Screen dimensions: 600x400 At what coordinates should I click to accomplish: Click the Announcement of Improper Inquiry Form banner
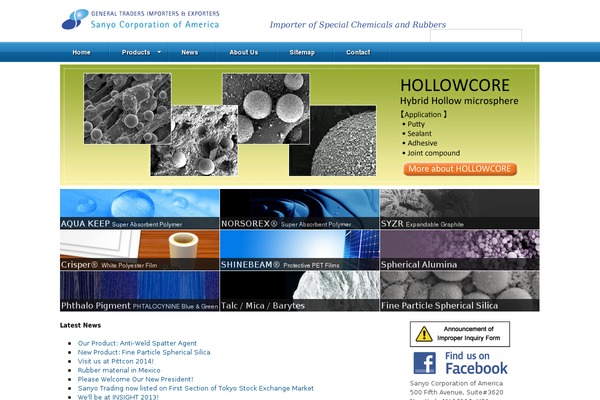tap(460, 334)
